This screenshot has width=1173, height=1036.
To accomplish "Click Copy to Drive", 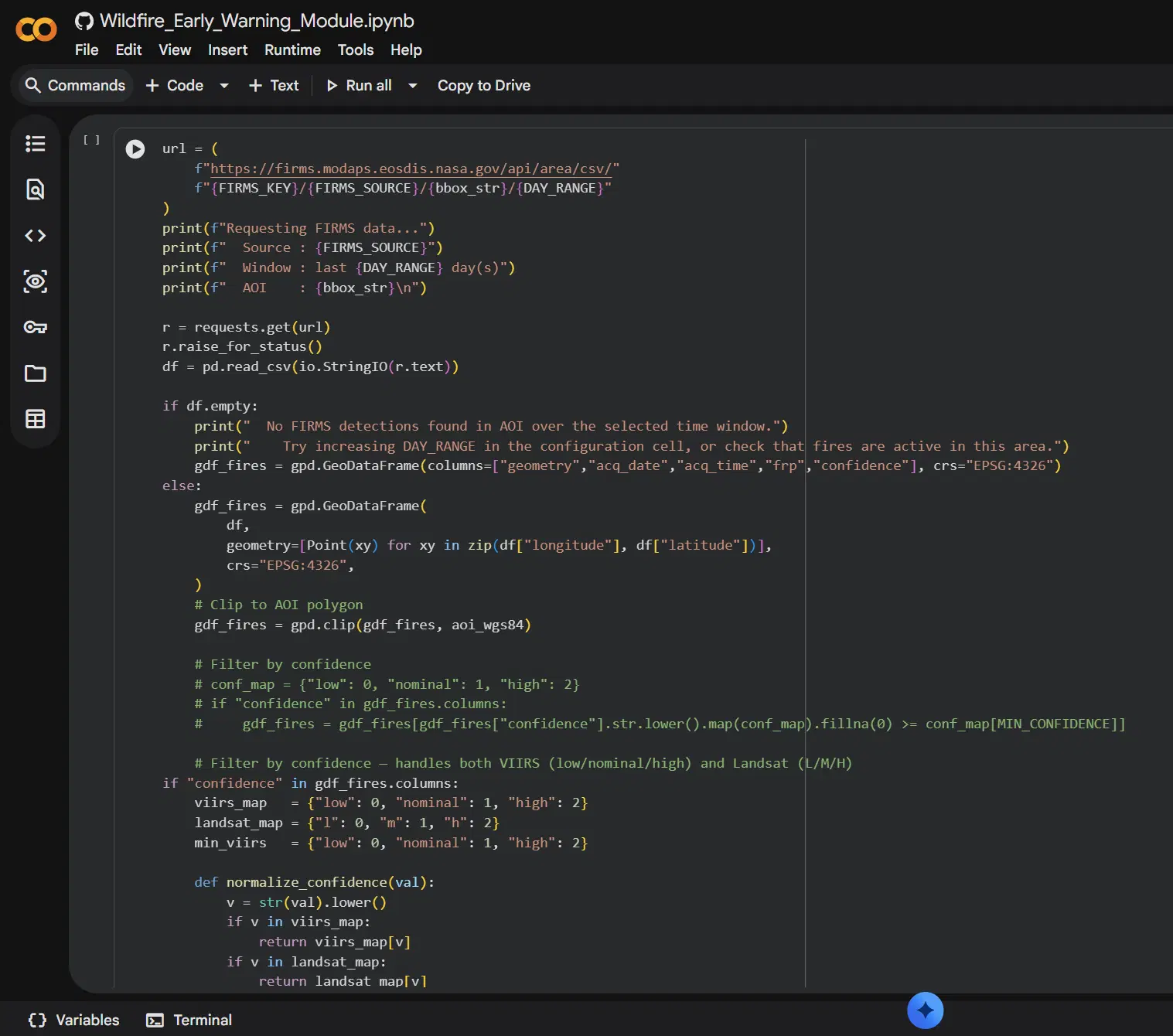I will 484,85.
